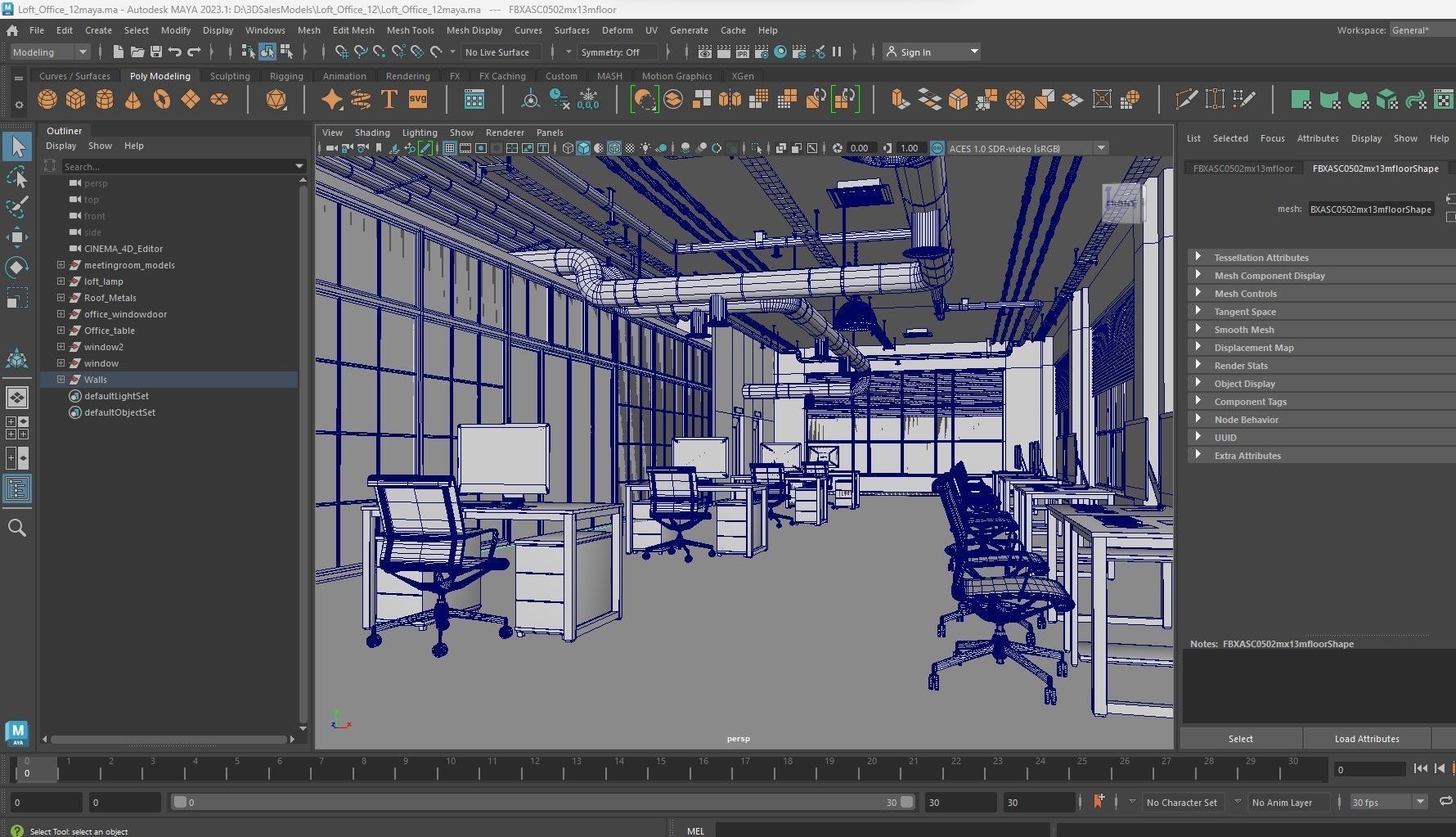Open the 30 fps frame rate dropdown
1456x837 pixels.
(1389, 803)
